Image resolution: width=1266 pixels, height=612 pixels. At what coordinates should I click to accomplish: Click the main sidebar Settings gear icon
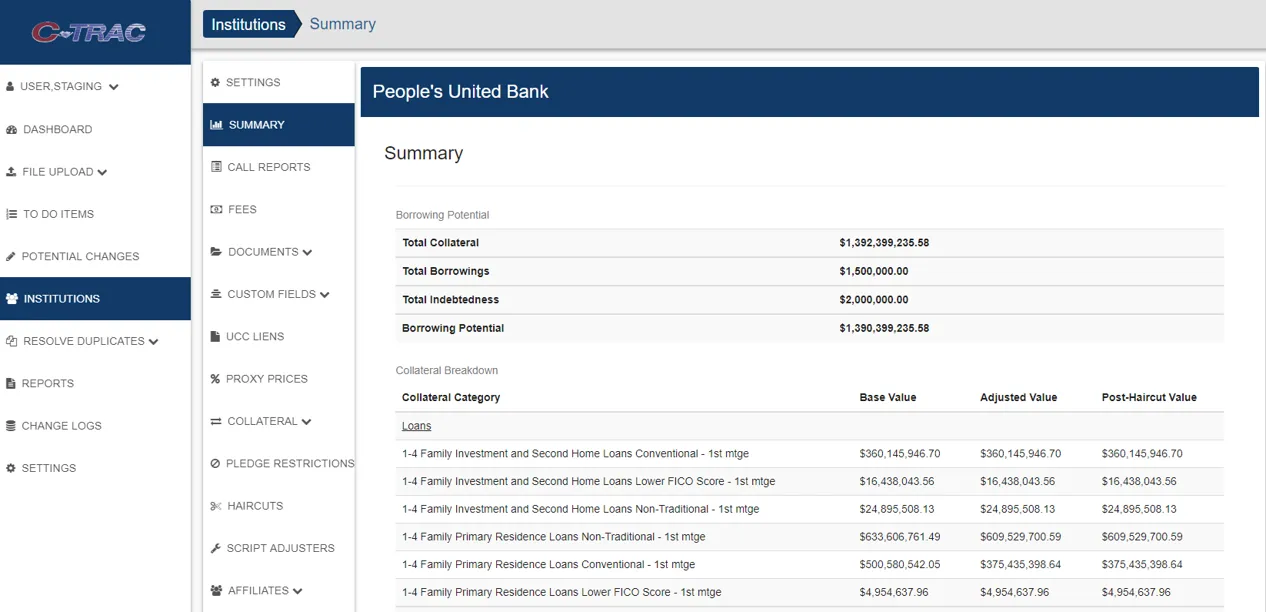point(11,468)
